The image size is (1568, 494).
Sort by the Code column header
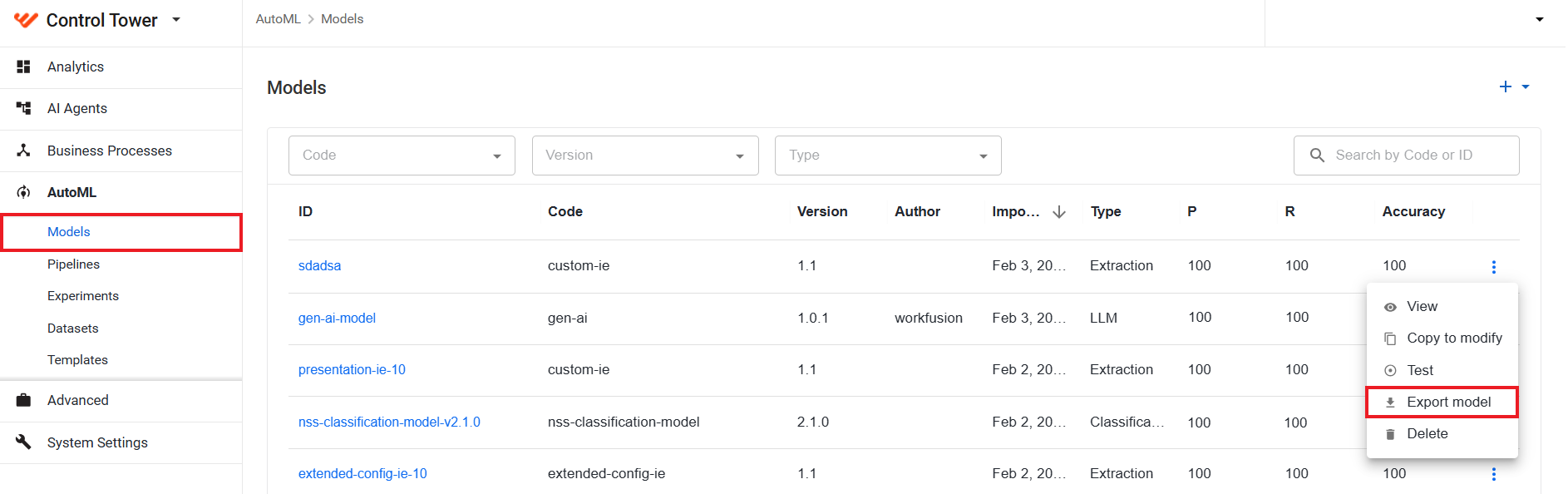[x=565, y=212]
